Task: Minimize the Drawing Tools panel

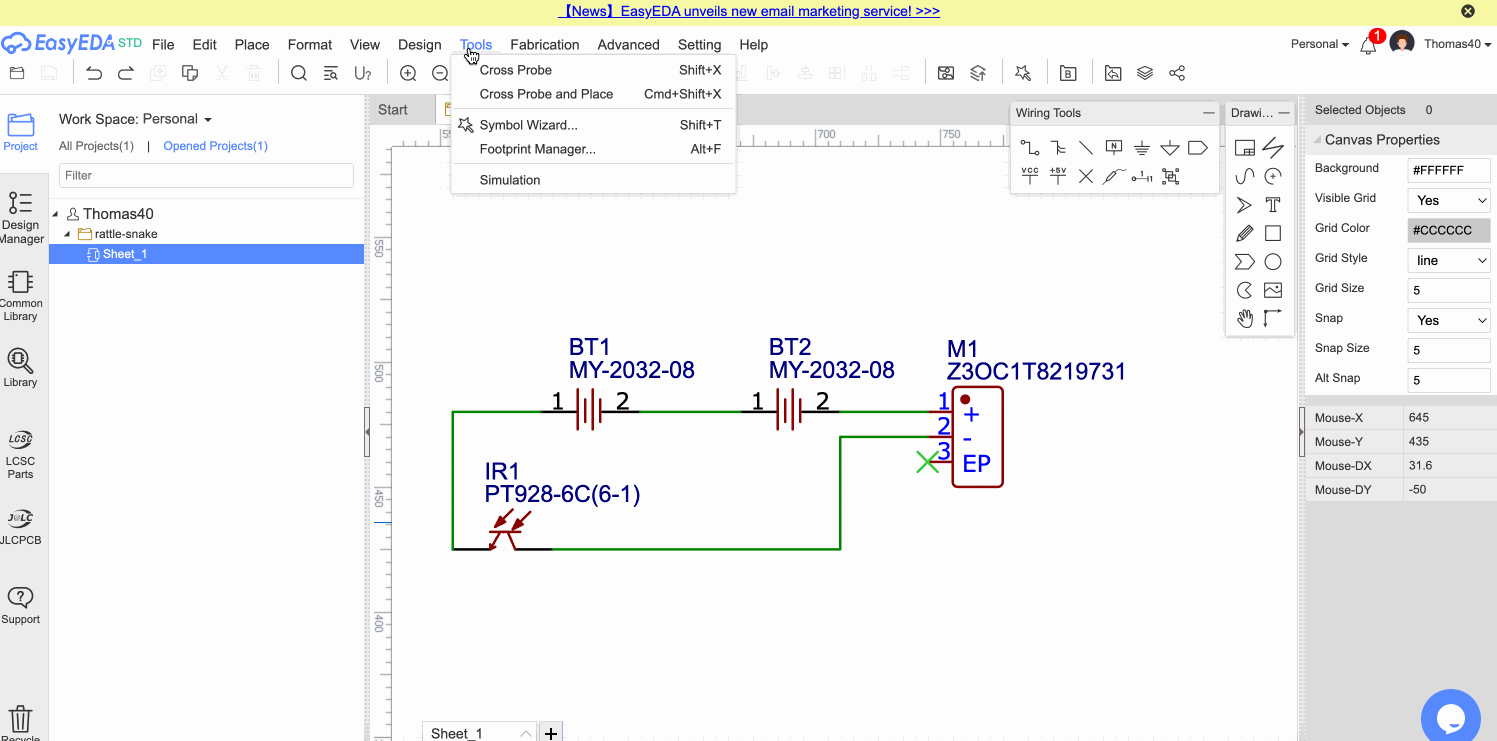Action: 1285,113
